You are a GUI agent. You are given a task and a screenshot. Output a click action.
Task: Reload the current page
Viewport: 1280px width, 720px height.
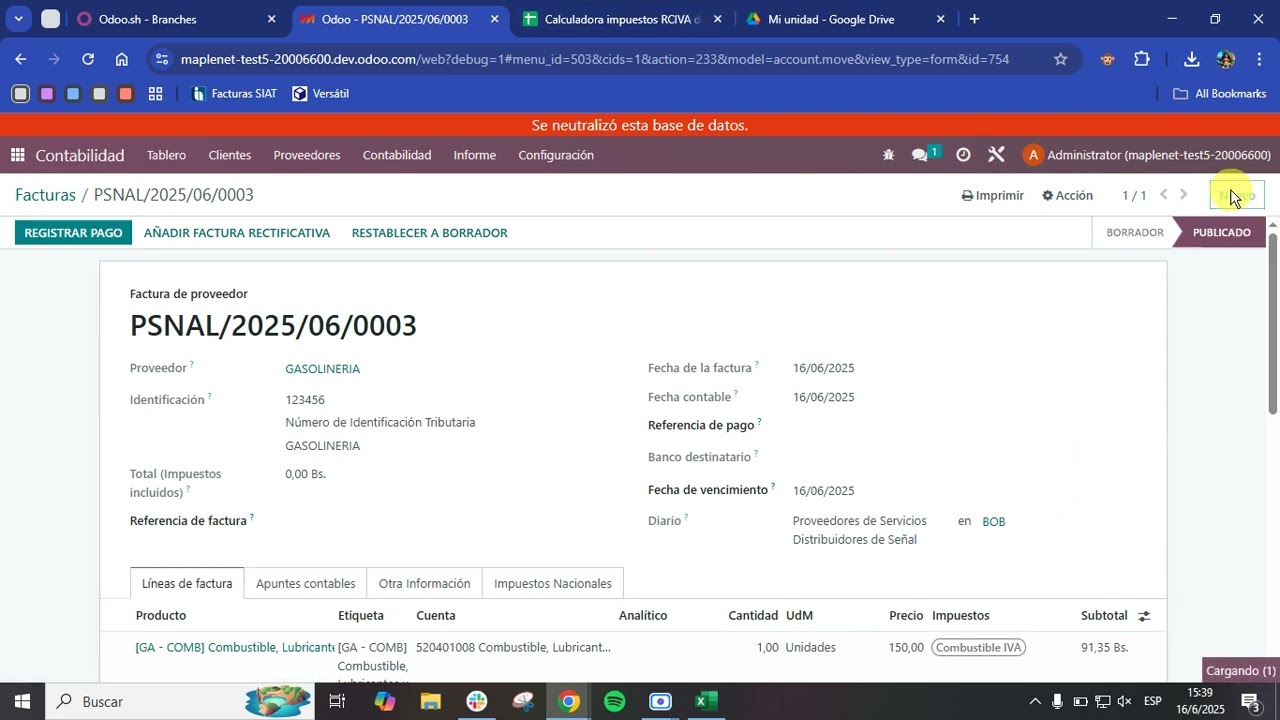coord(88,59)
